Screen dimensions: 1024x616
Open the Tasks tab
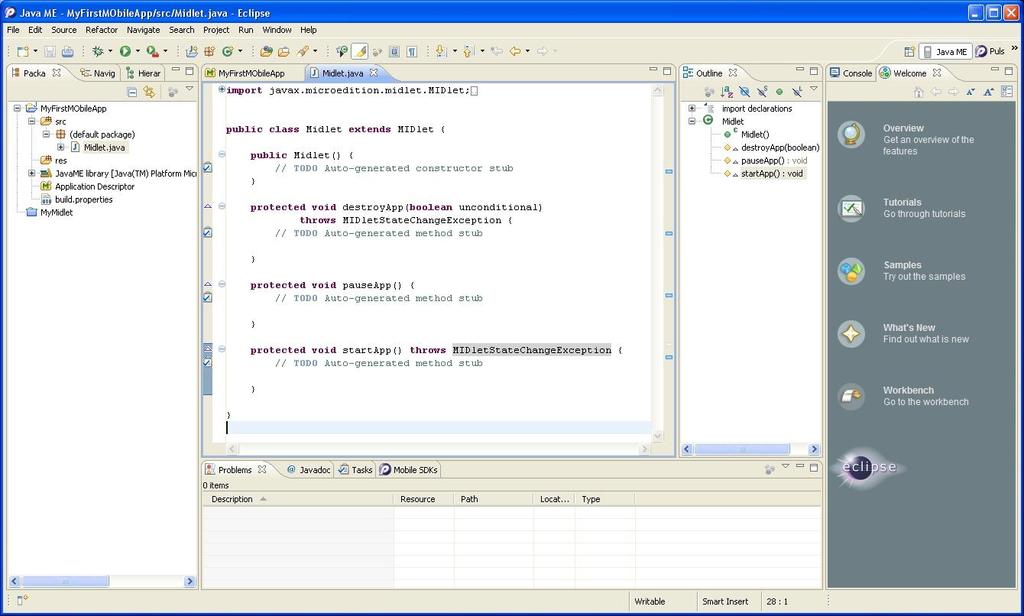355,470
